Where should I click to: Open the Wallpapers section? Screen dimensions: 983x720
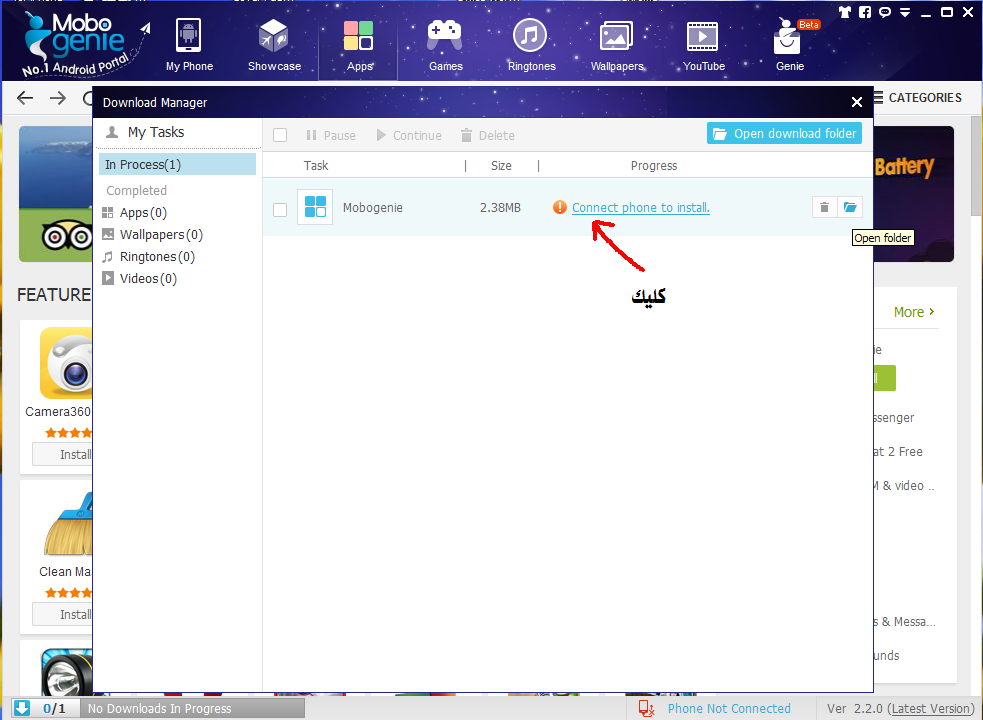pyautogui.click(x=617, y=45)
